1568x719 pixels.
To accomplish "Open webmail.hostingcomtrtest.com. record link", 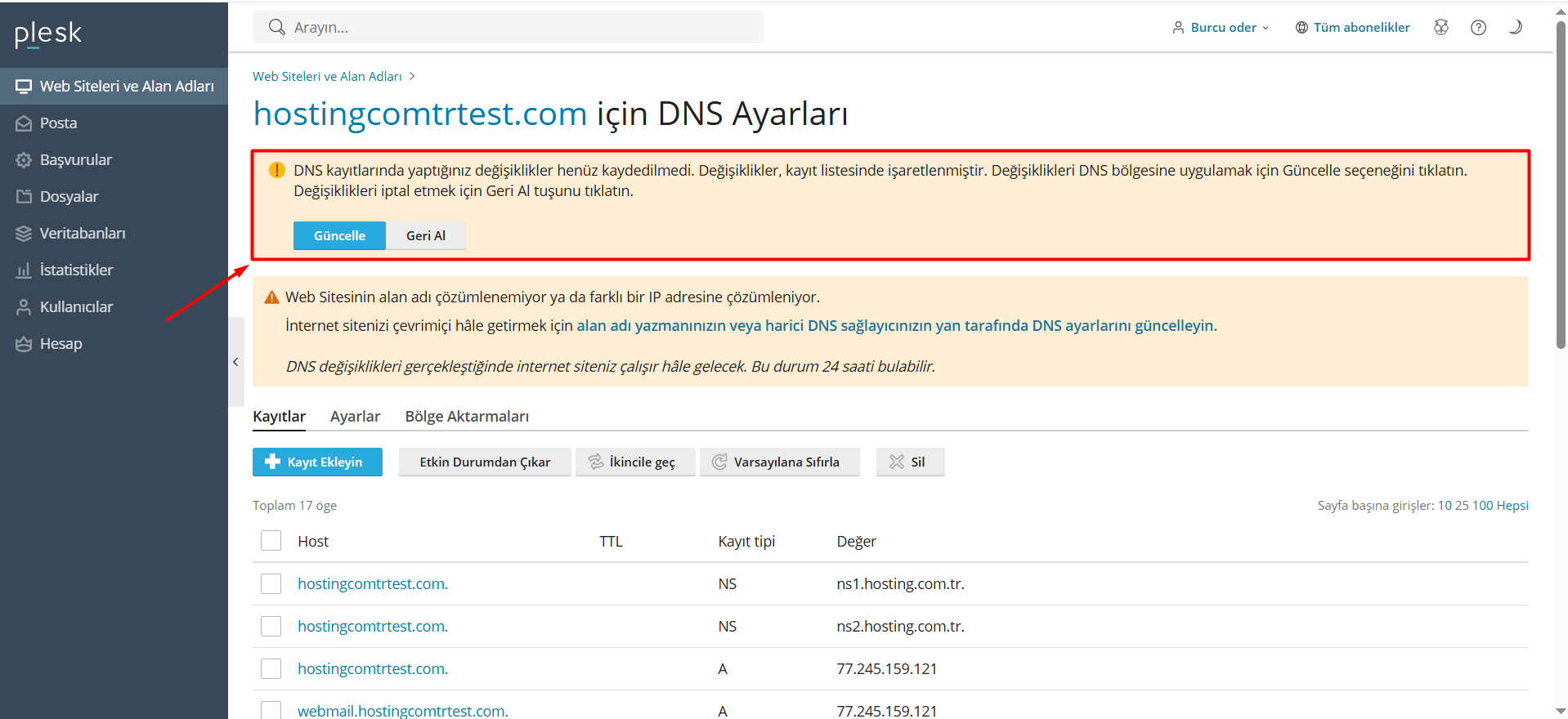I will (x=403, y=711).
